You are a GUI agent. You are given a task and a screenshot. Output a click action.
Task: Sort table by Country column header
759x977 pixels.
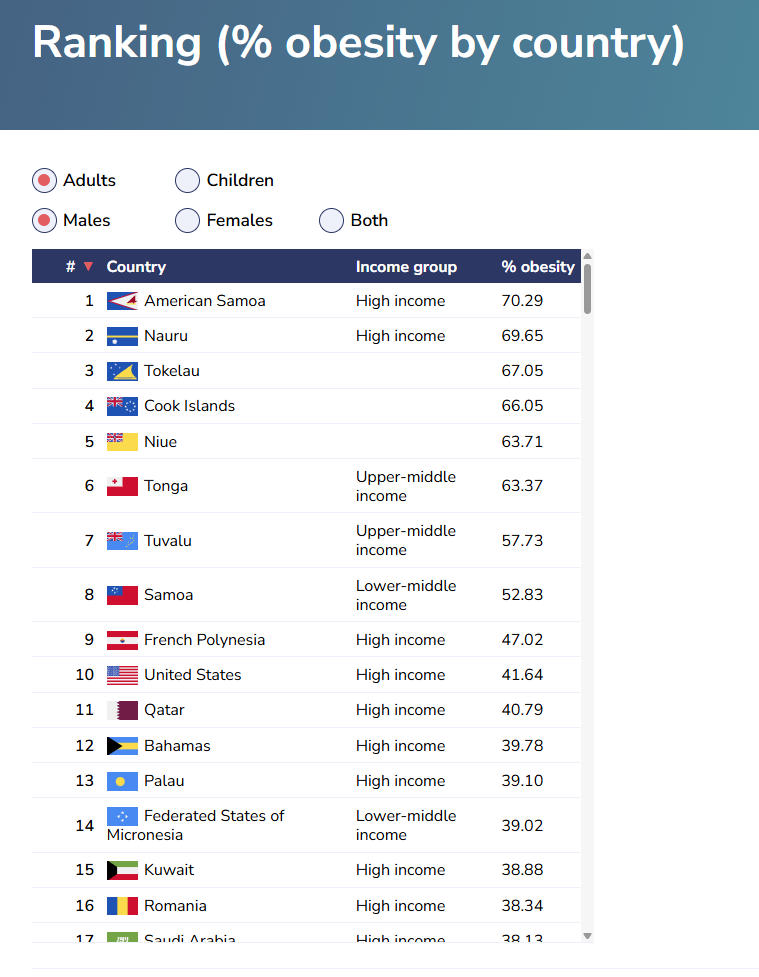click(136, 267)
